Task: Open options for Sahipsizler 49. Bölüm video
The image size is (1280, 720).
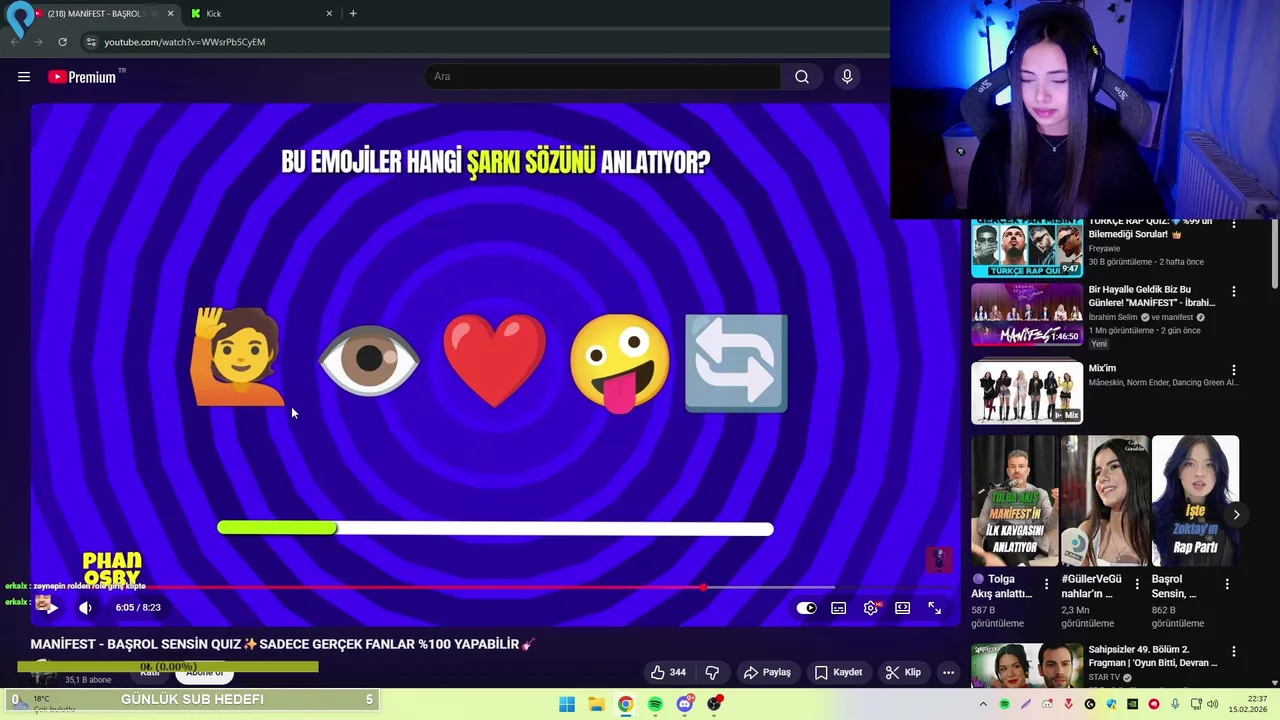Action: 1233,651
